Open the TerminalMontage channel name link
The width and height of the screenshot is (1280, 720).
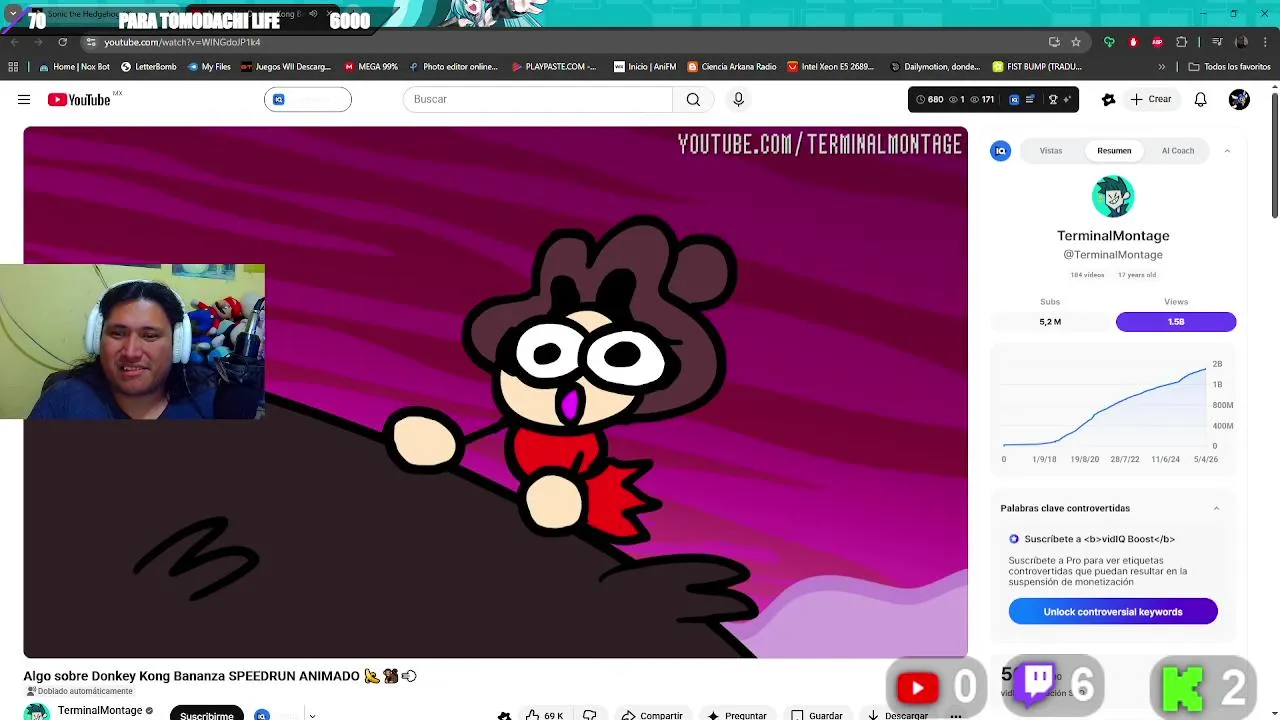coord(100,710)
